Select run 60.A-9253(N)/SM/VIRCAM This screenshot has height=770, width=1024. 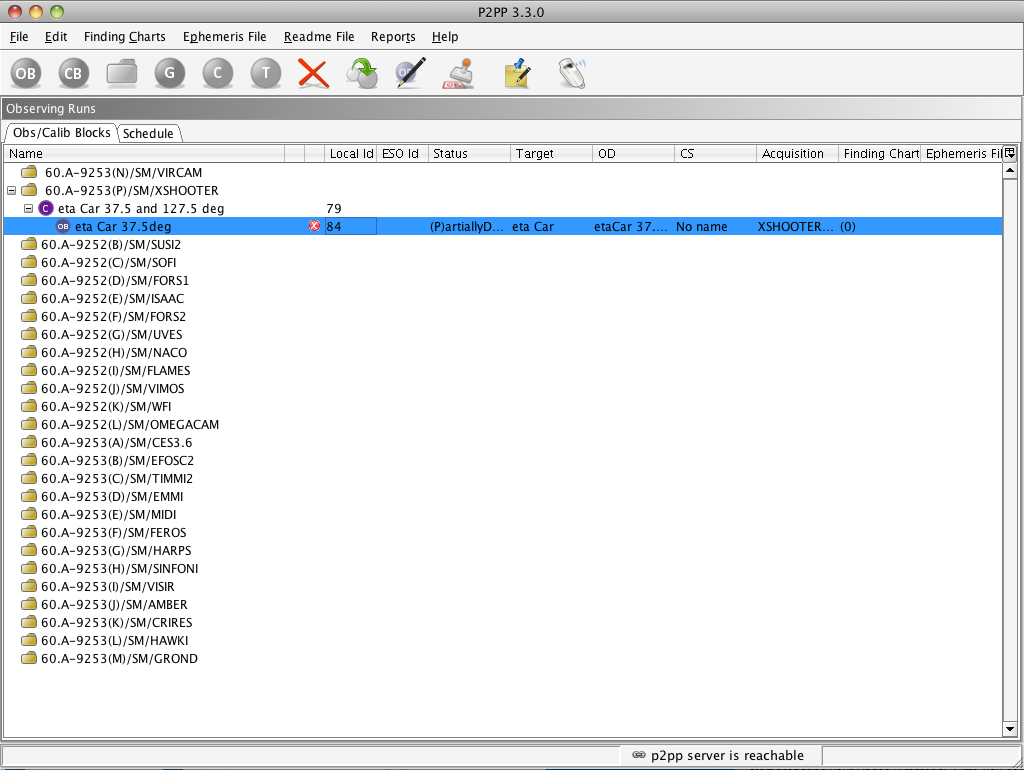123,172
